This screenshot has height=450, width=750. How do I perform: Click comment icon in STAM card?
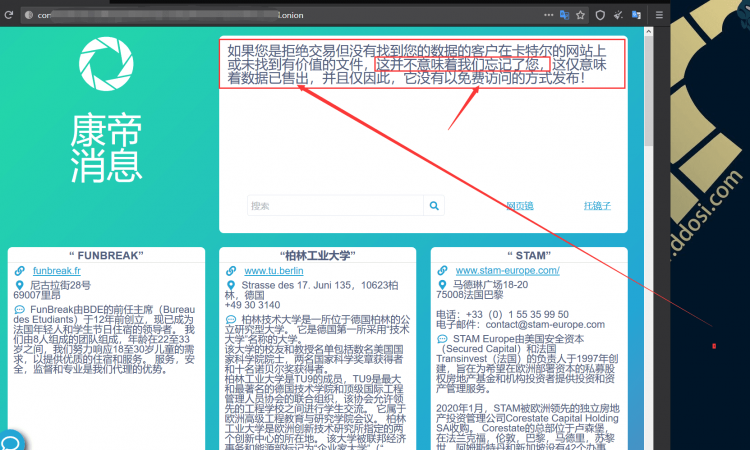tap(442, 339)
